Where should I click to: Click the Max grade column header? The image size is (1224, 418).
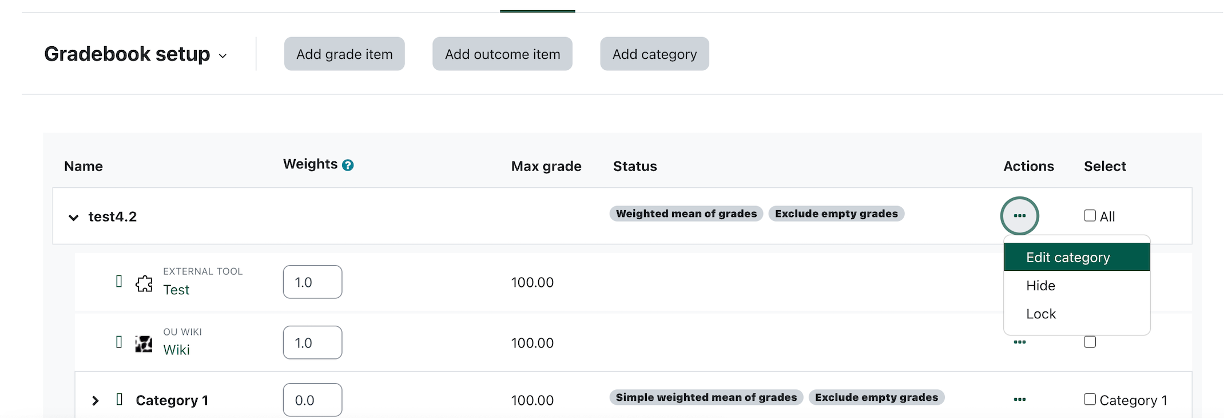point(546,166)
